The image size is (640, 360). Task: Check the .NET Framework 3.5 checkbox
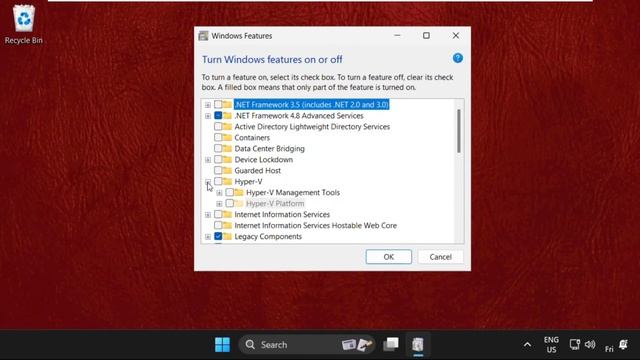[218, 104]
